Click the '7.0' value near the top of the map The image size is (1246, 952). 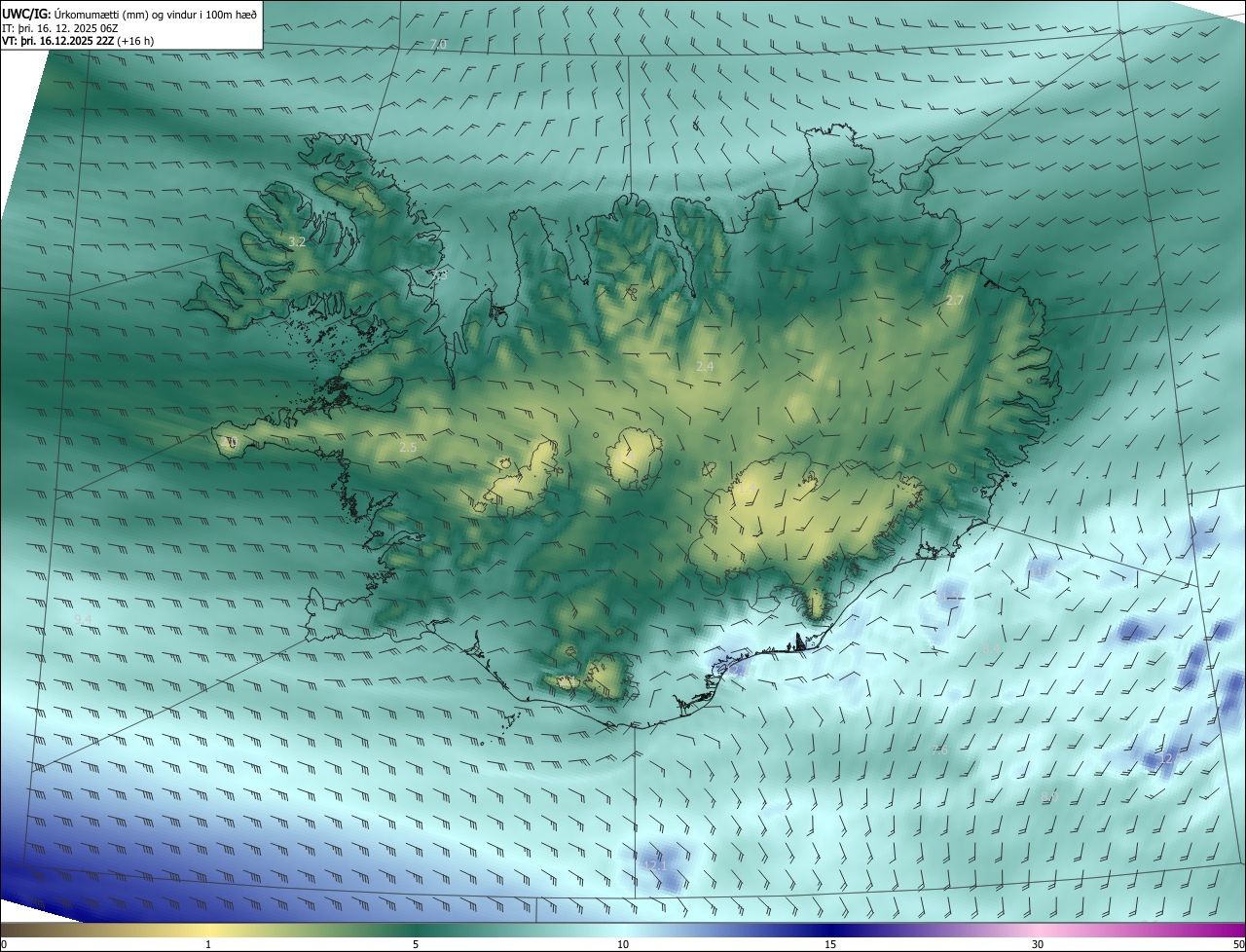tap(438, 45)
